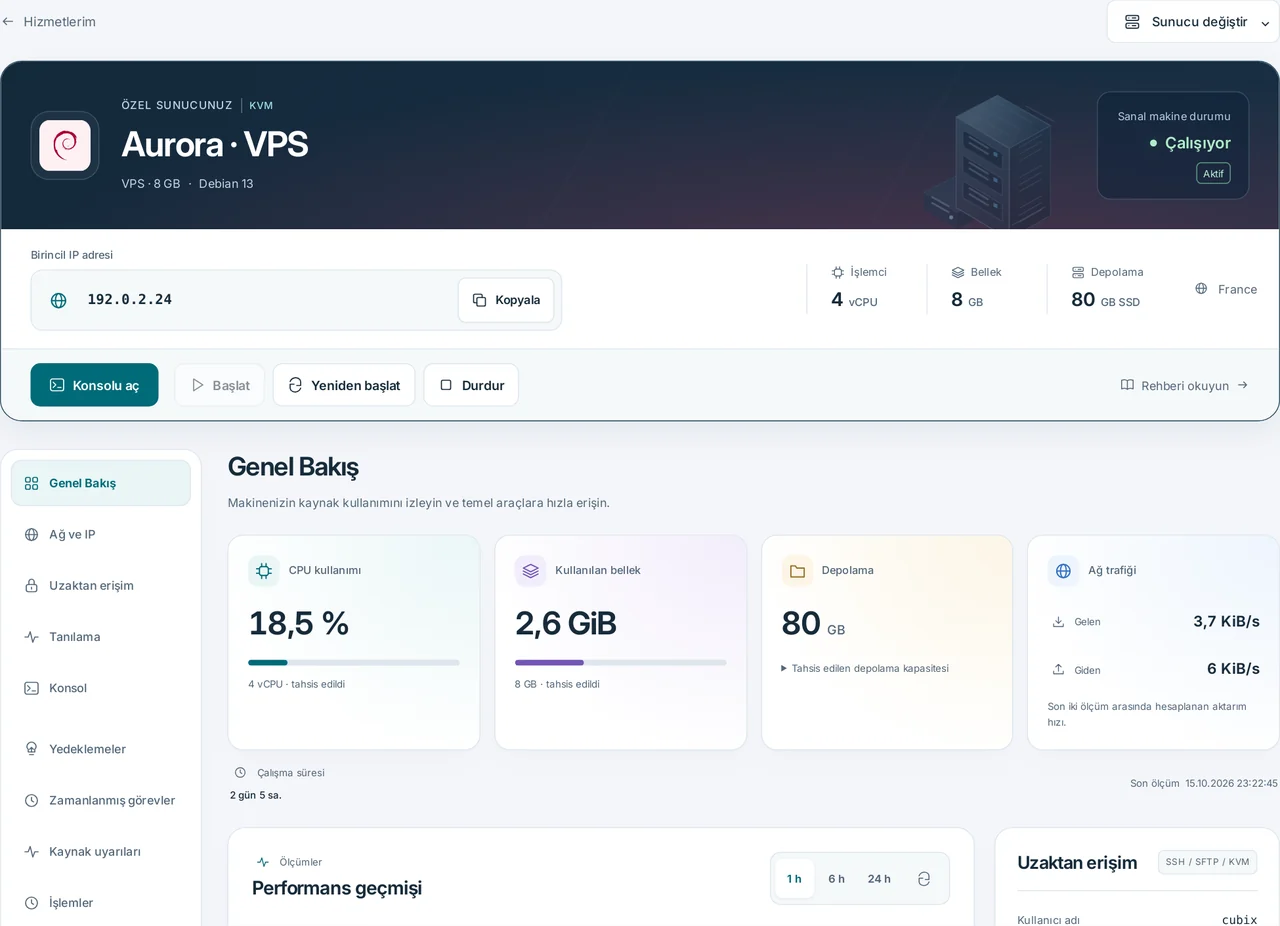Click the globe icon beside the IP address
Image resolution: width=1280 pixels, height=926 pixels.
point(59,300)
